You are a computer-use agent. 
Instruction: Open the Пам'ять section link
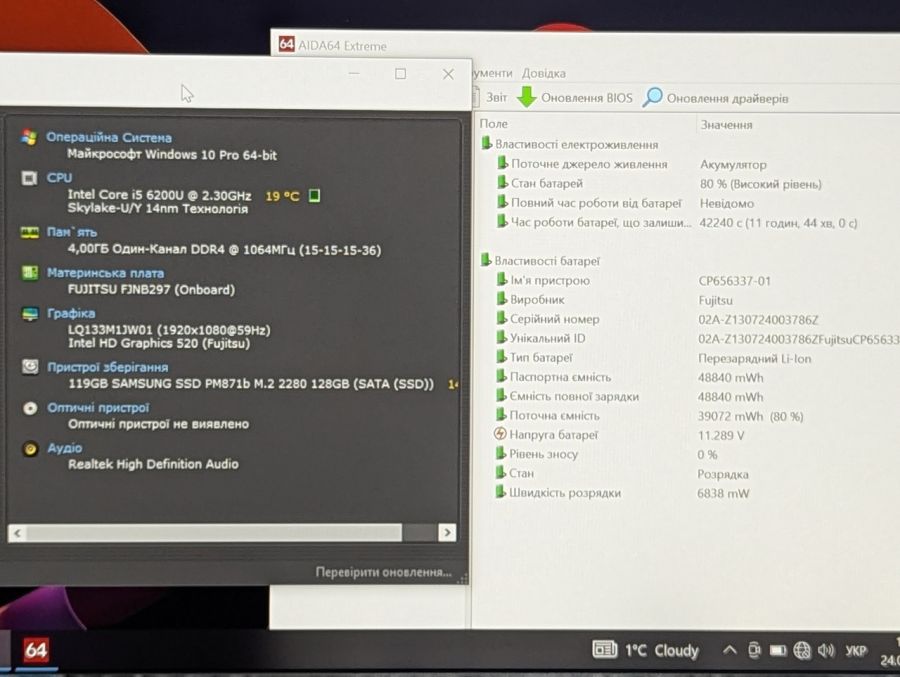pyautogui.click(x=72, y=232)
